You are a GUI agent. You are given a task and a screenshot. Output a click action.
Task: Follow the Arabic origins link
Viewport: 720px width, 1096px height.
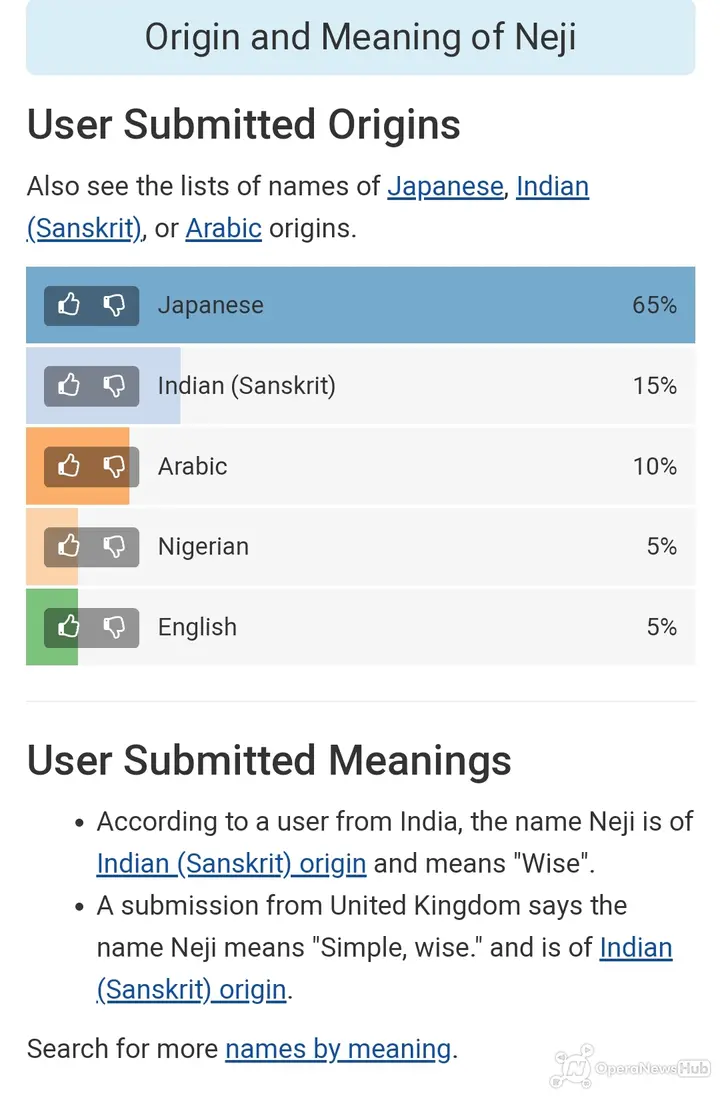coord(224,229)
